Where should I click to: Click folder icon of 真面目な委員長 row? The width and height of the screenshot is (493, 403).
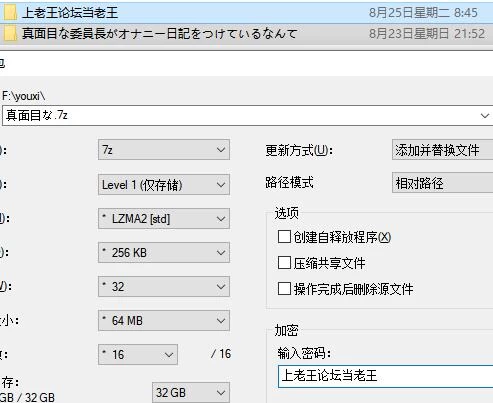(10, 33)
